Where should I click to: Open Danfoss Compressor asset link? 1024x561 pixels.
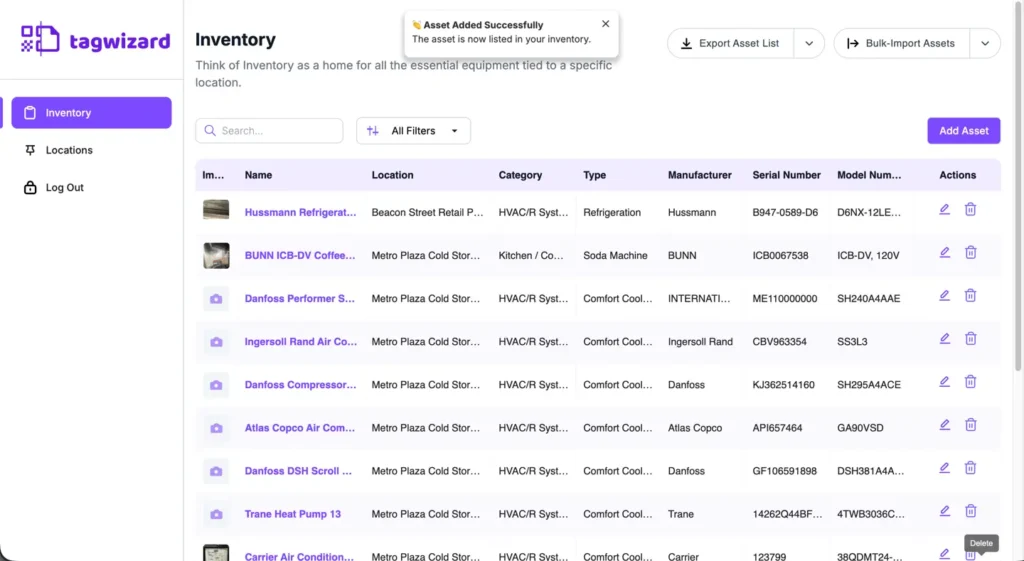click(x=300, y=385)
